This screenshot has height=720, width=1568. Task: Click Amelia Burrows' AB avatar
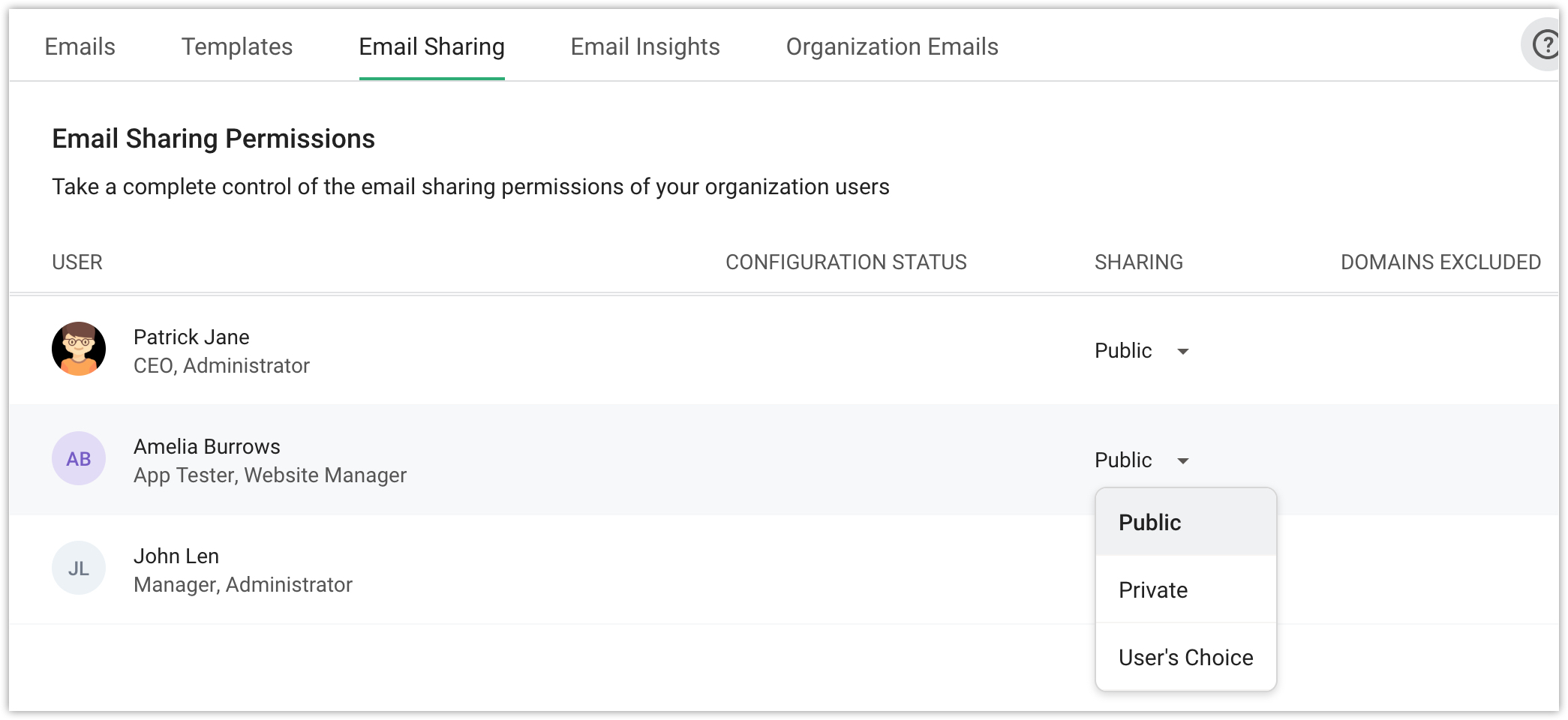click(79, 458)
